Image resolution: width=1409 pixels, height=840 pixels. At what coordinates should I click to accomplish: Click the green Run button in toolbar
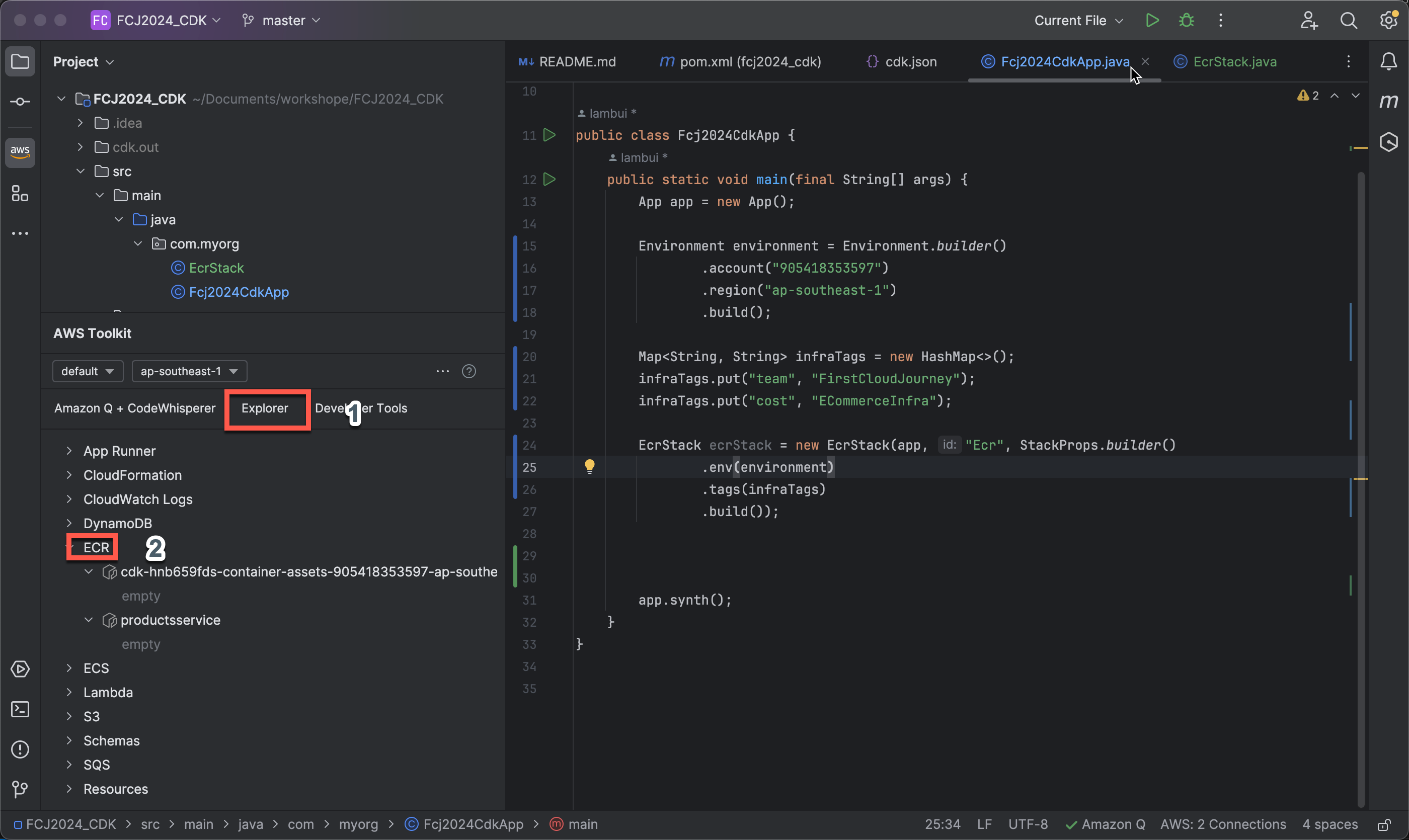tap(1152, 21)
